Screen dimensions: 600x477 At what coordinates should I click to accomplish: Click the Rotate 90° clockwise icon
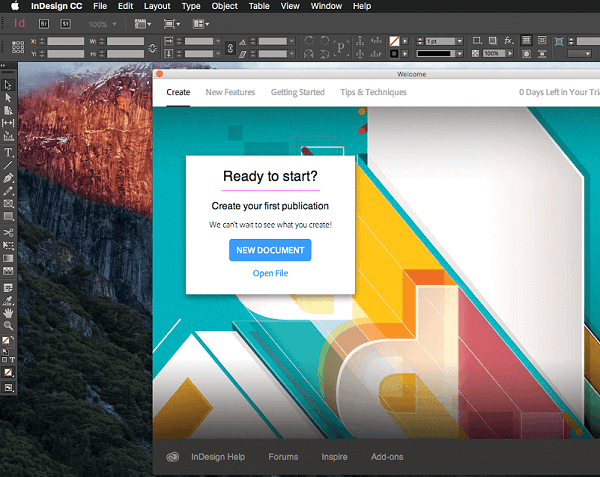coord(309,41)
